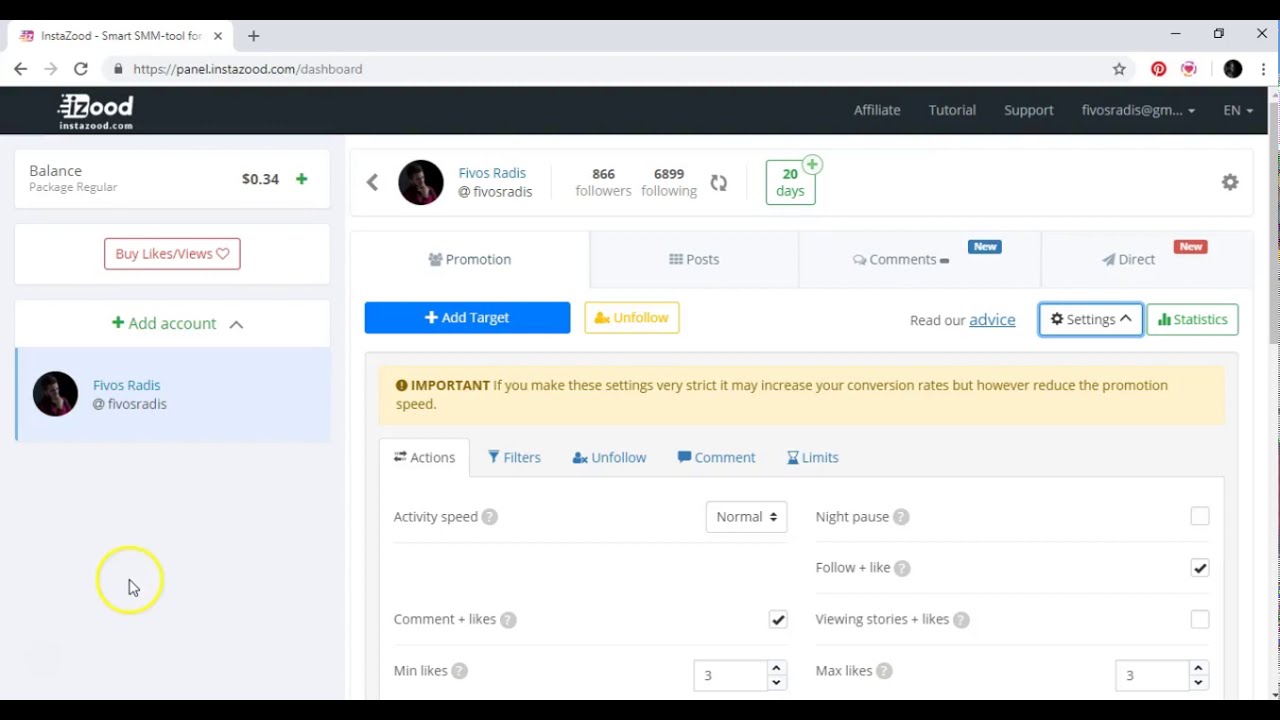Open the Instagram-style browser extension icon

[x=1189, y=69]
